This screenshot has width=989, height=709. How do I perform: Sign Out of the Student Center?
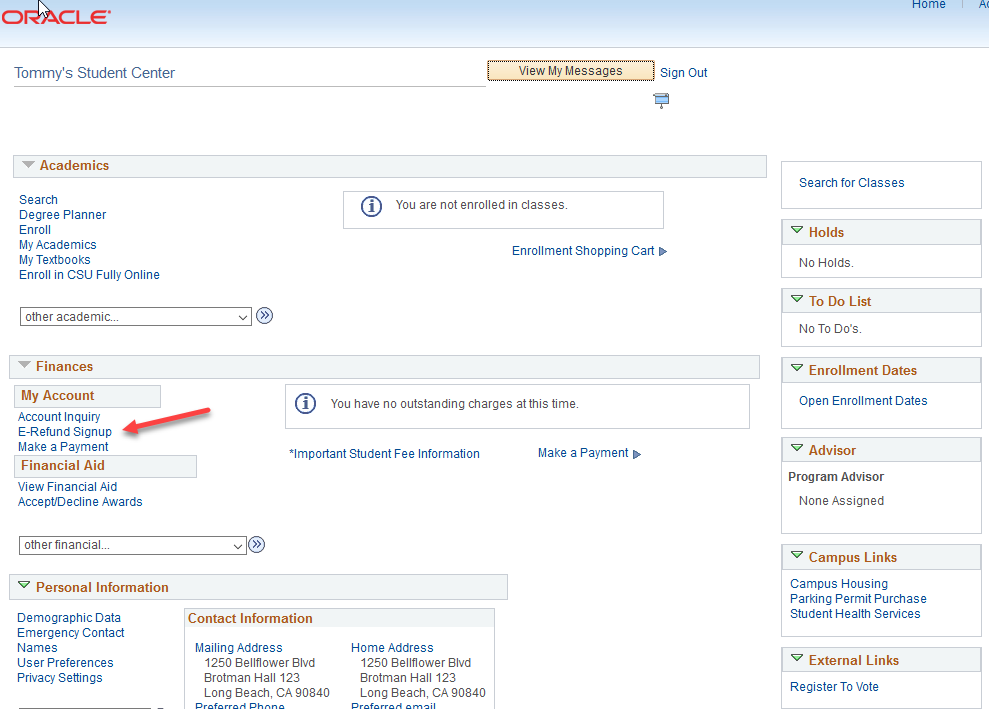pos(684,73)
